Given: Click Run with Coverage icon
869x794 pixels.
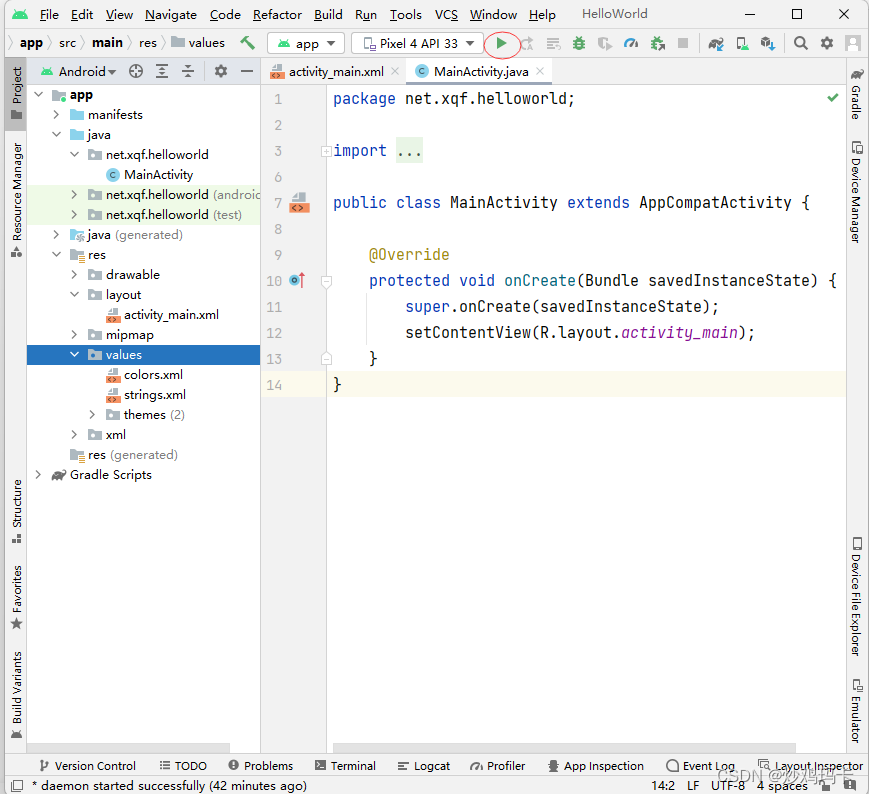Looking at the screenshot, I should click(x=605, y=43).
